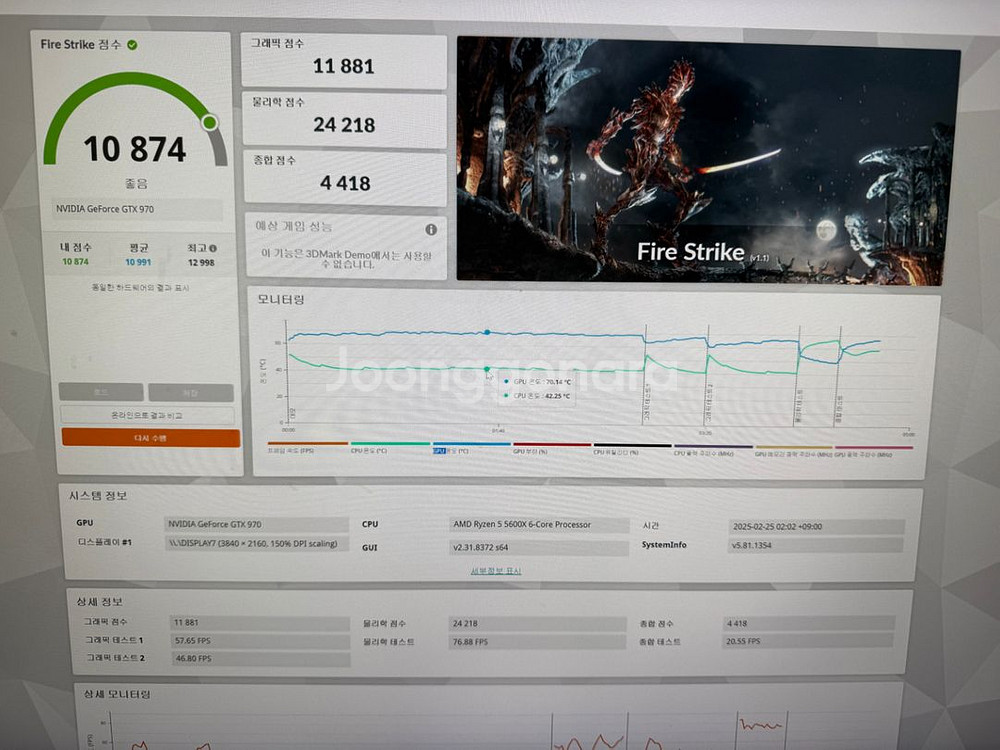Viewport: 1000px width, 750px height.
Task: Click the info icon in 예상 게임 성능 panel
Action: [x=431, y=230]
